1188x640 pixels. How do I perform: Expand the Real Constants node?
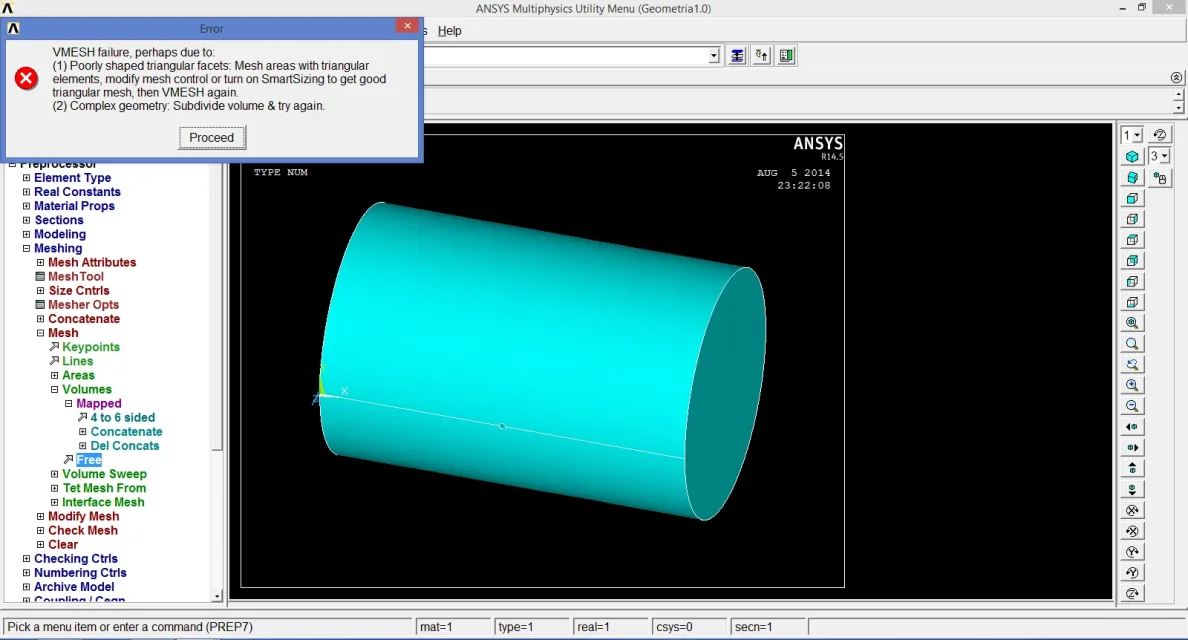point(27,192)
